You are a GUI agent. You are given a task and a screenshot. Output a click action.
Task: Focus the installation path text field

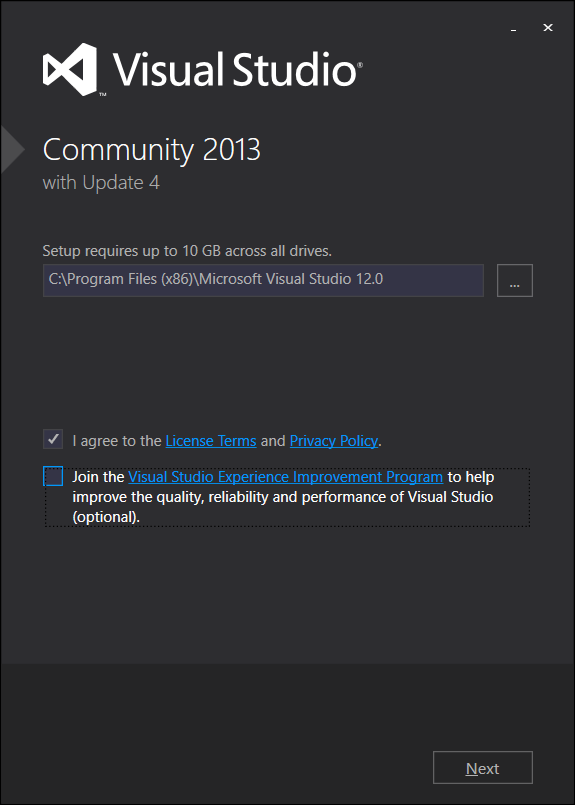tap(263, 280)
